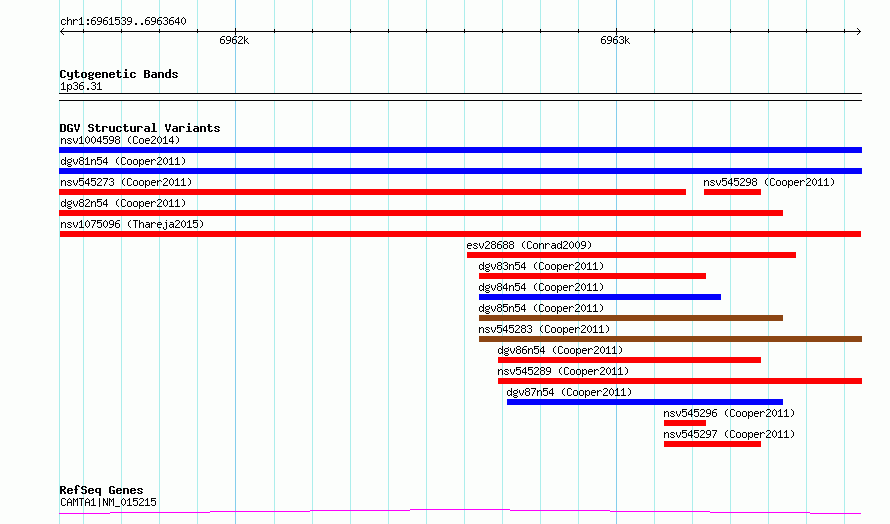This screenshot has height=524, width=890.
Task: Open the dgv86n54 (Cooper2011) label
Action: point(560,350)
